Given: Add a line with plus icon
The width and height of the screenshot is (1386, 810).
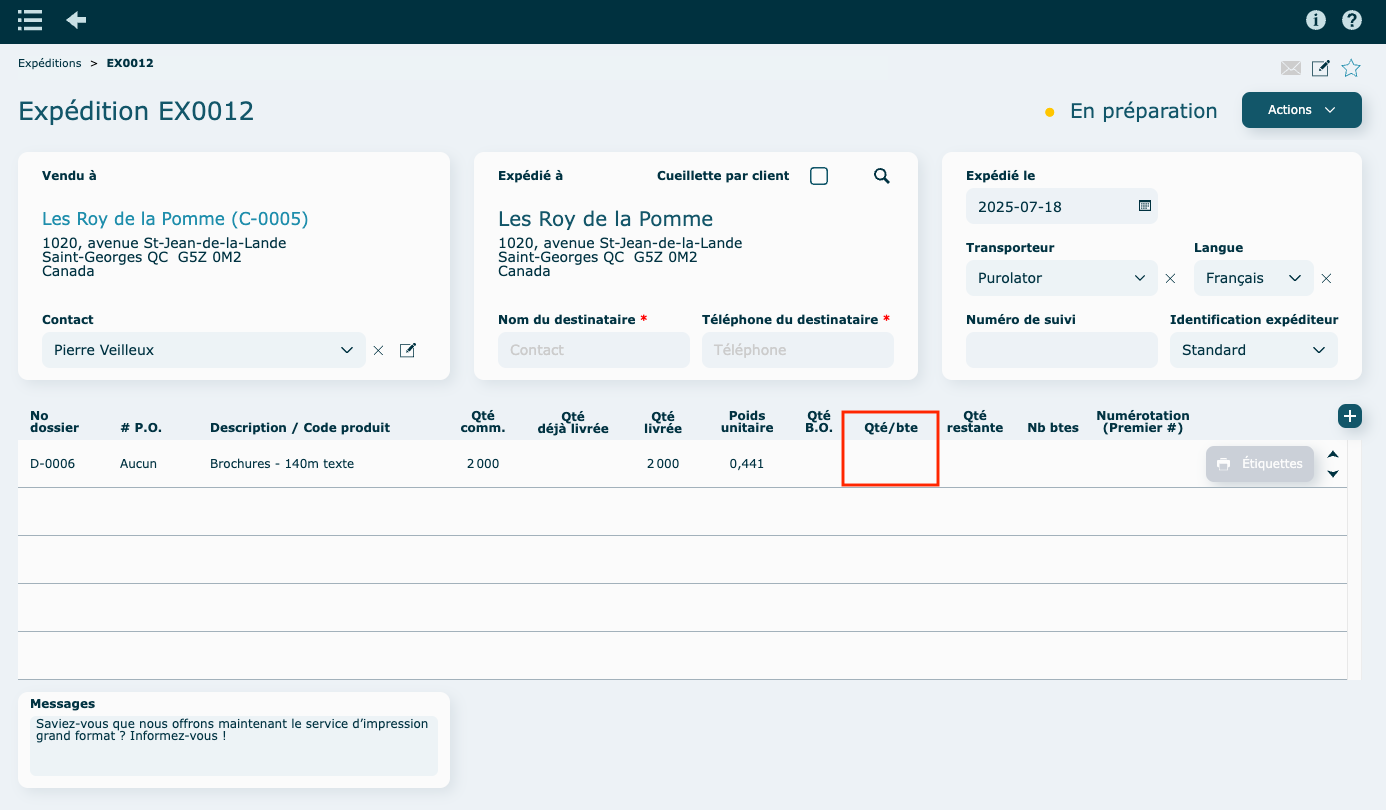Looking at the screenshot, I should [1349, 416].
